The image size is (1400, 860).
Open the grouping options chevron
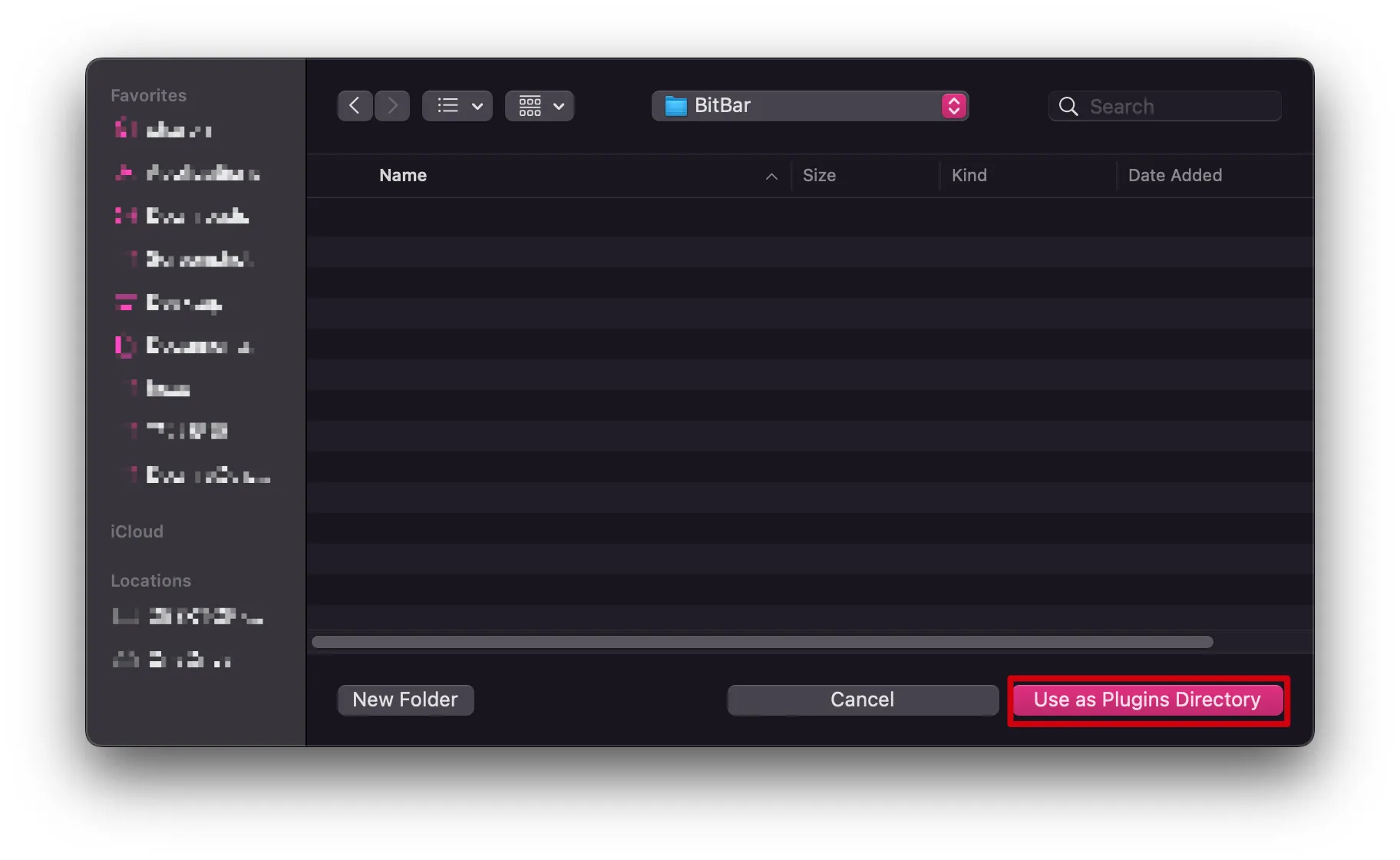tap(559, 106)
